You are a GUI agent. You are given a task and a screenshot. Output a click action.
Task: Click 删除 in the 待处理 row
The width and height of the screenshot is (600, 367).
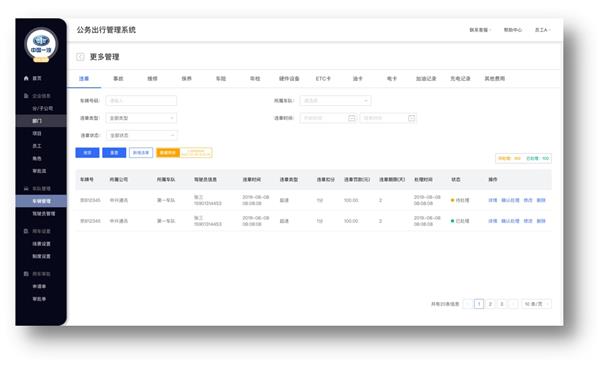pos(541,200)
